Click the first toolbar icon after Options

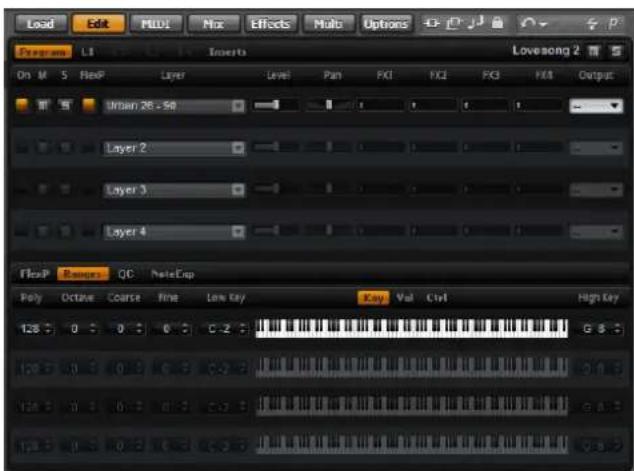(x=431, y=23)
